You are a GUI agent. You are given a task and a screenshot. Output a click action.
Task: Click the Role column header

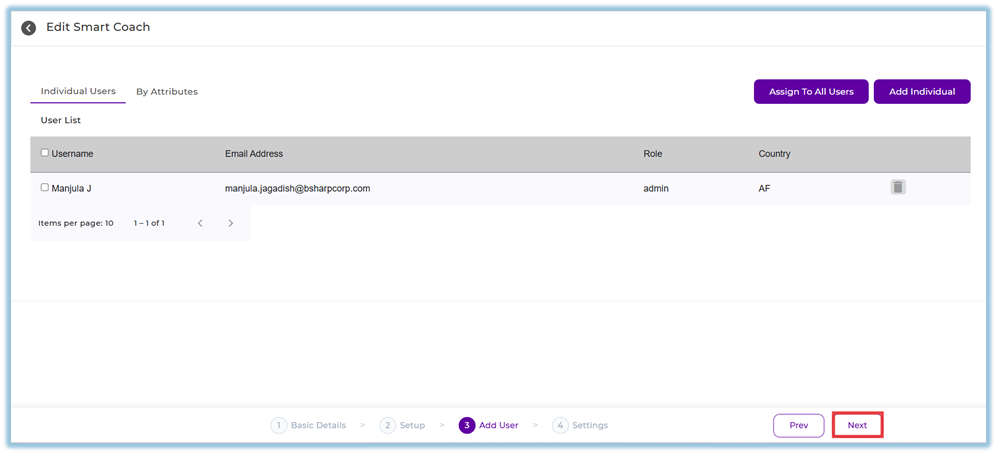point(652,154)
